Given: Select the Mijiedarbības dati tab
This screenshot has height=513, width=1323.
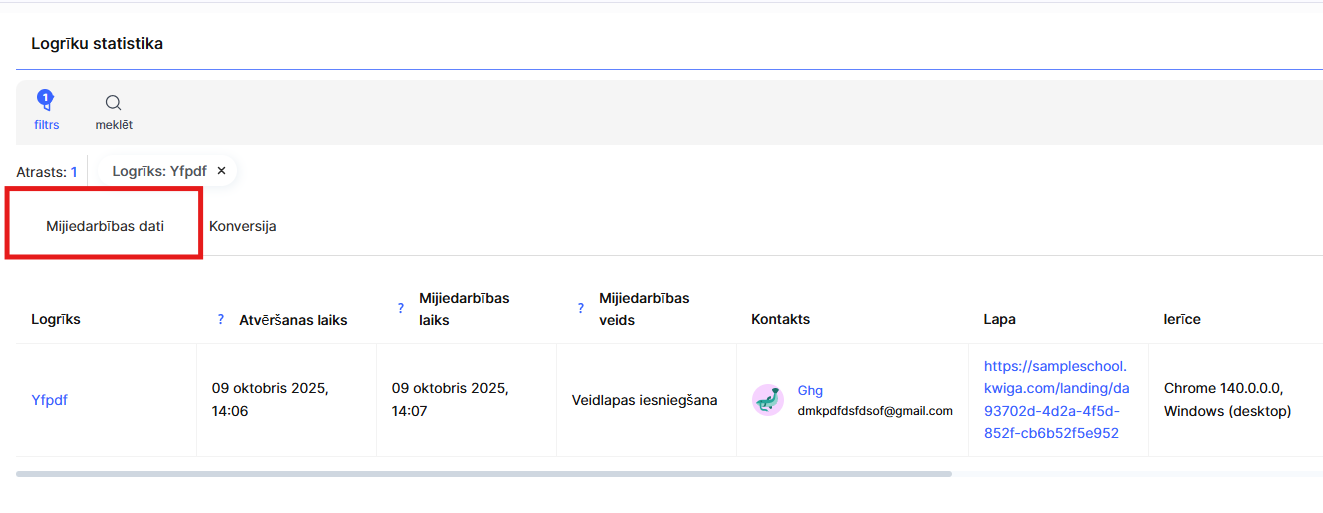Looking at the screenshot, I should point(105,226).
